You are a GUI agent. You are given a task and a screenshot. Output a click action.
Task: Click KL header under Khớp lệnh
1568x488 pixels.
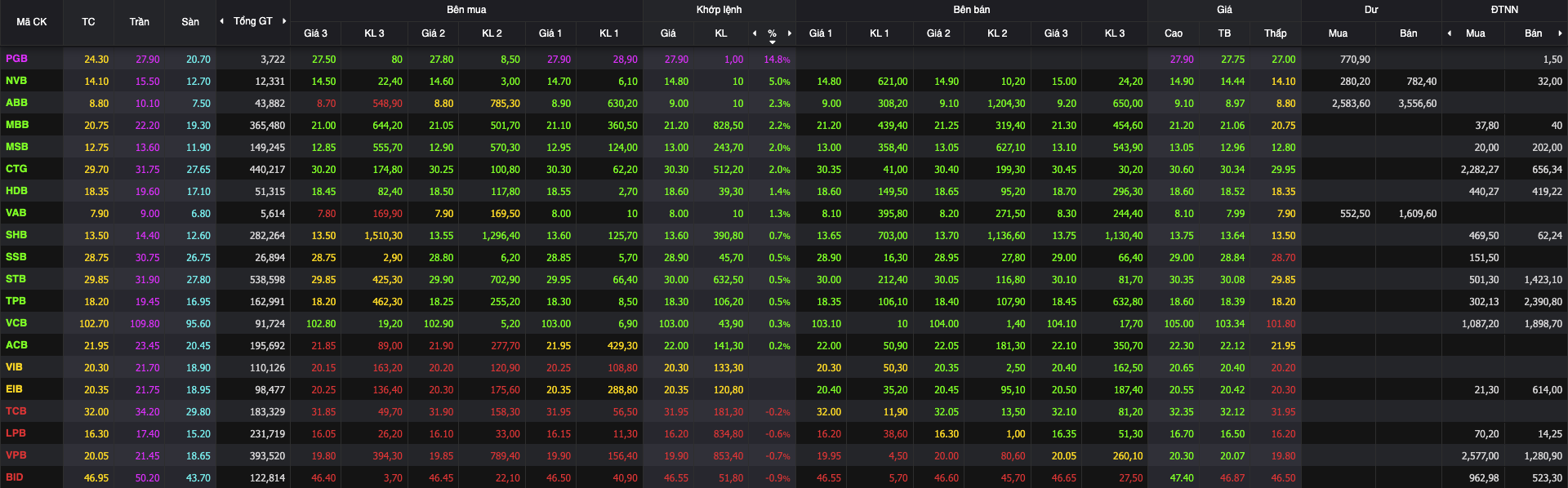(721, 33)
